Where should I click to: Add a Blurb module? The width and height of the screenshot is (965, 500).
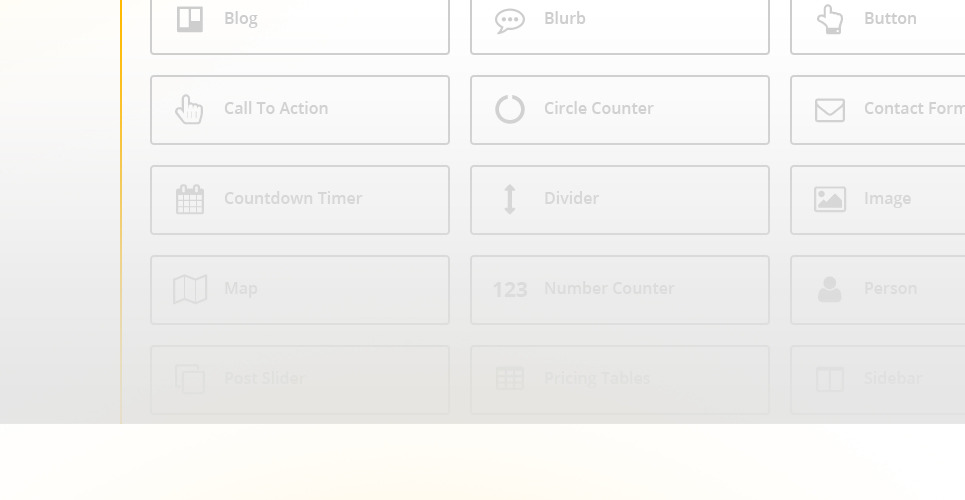[620, 19]
